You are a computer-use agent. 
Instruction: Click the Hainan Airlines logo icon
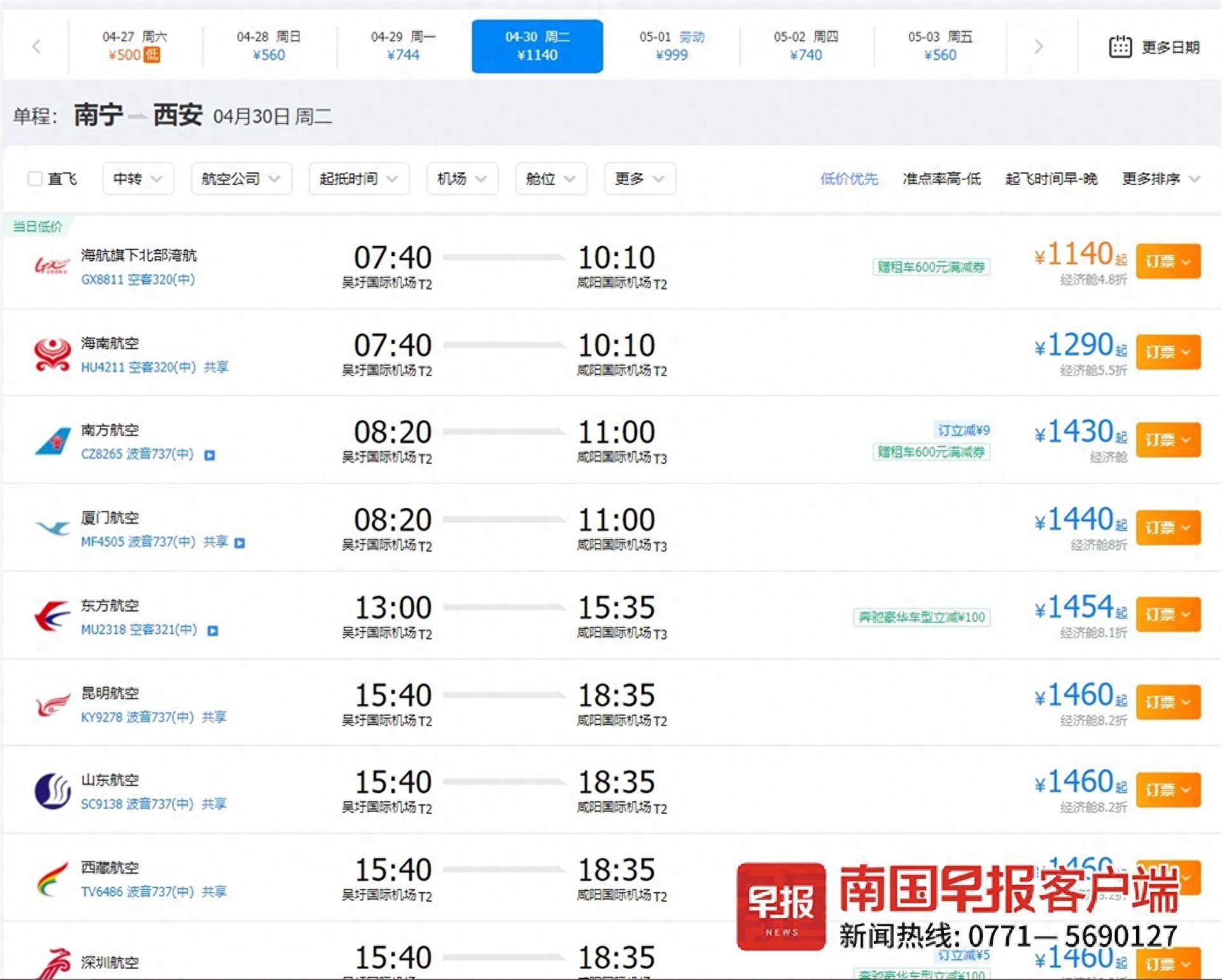[x=52, y=354]
